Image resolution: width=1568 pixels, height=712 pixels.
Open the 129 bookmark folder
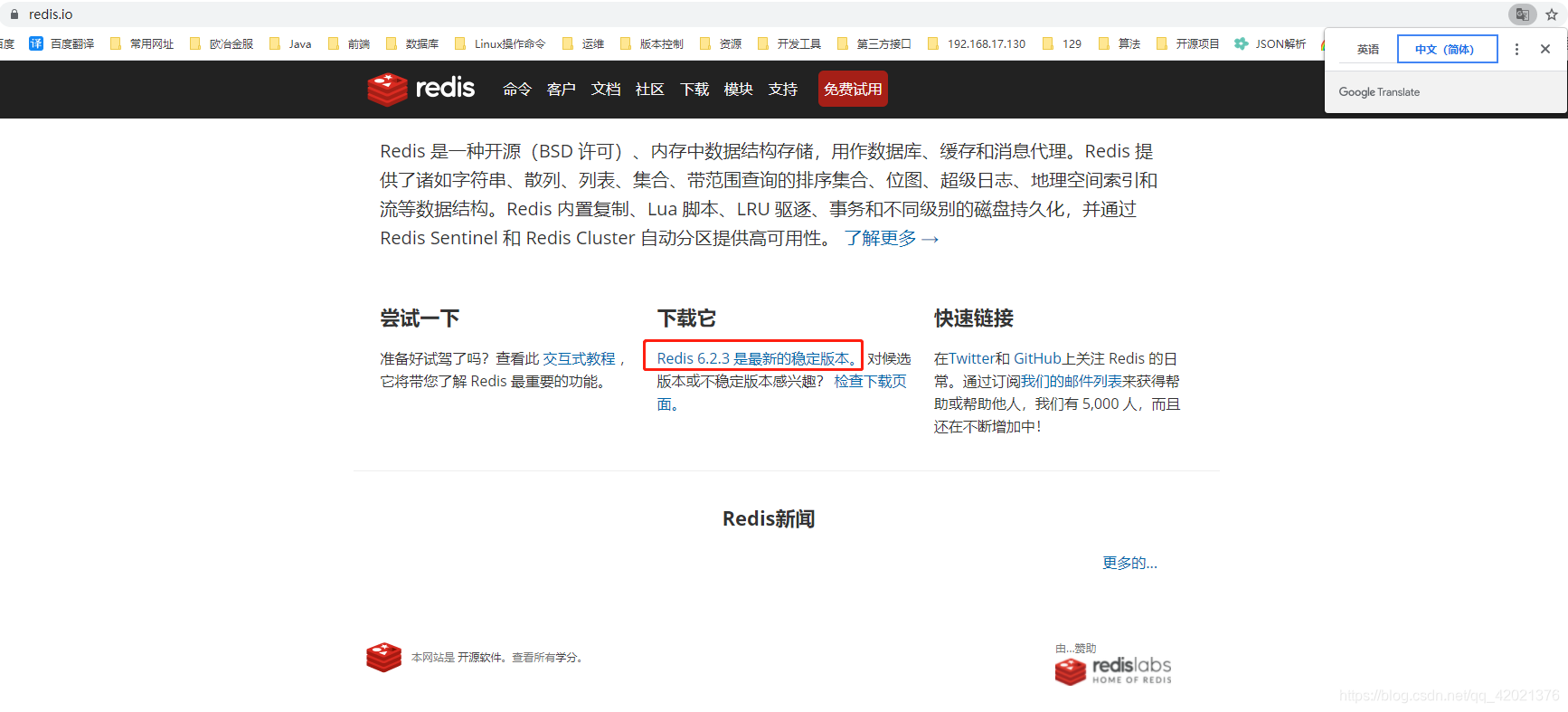tap(1062, 43)
